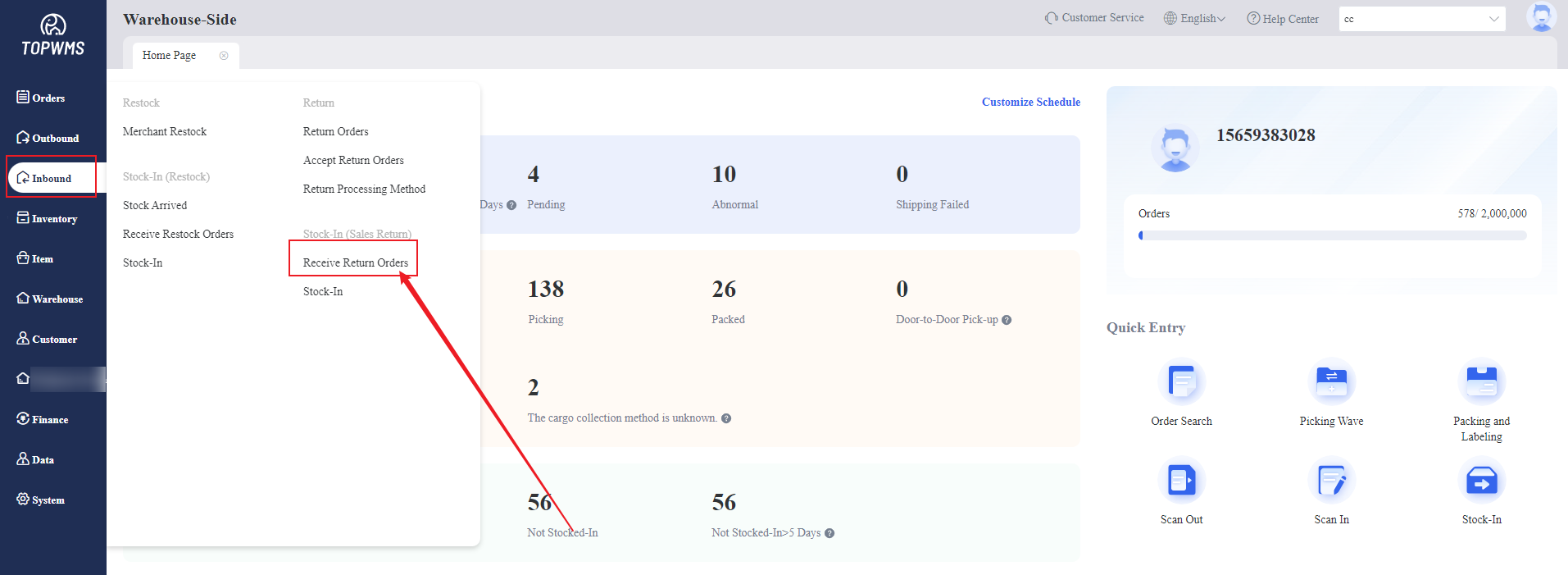
Task: Open the Scan In quick entry icon
Action: (x=1331, y=481)
